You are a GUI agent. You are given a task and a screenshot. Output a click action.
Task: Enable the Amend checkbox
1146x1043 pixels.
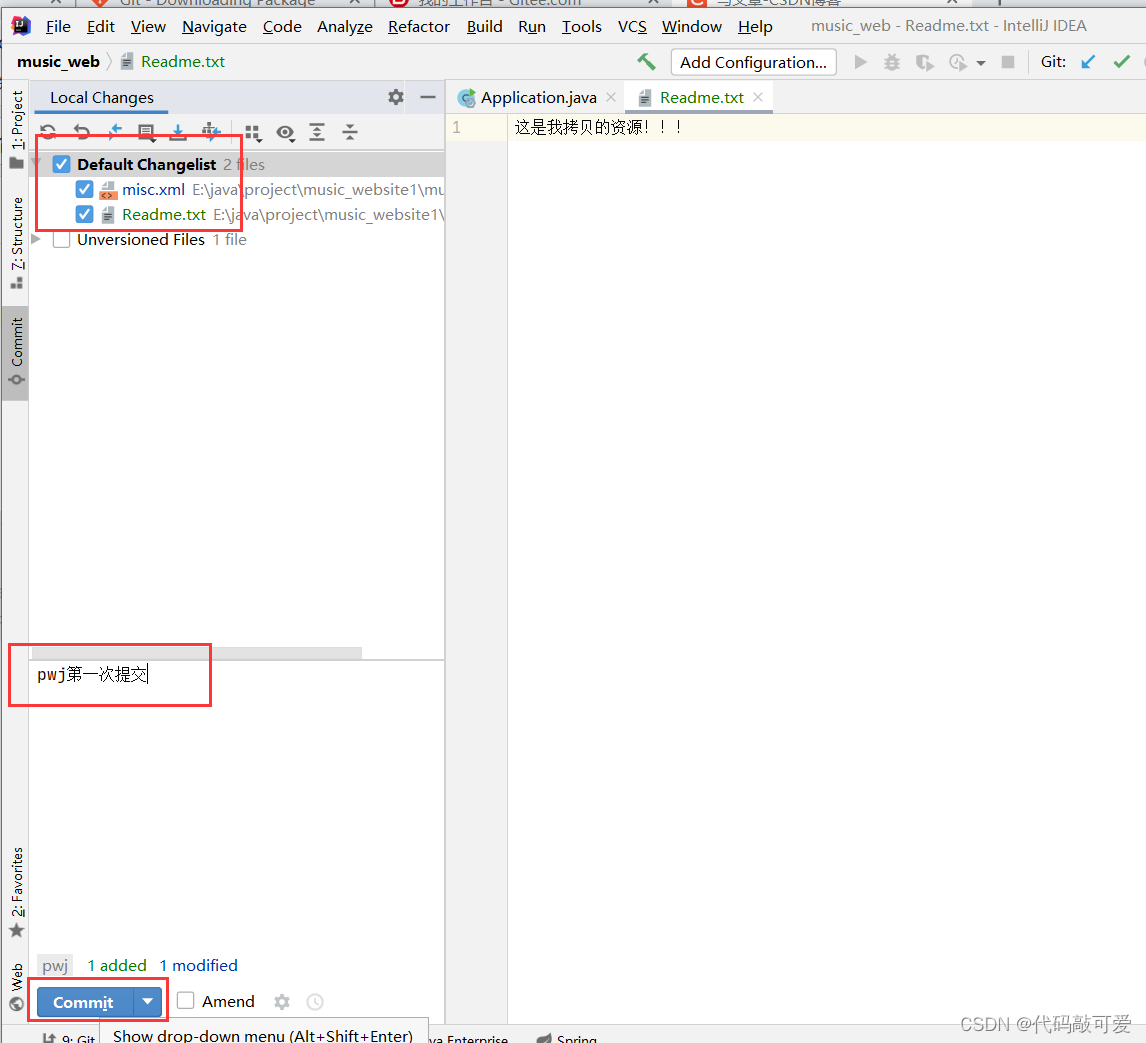186,1001
